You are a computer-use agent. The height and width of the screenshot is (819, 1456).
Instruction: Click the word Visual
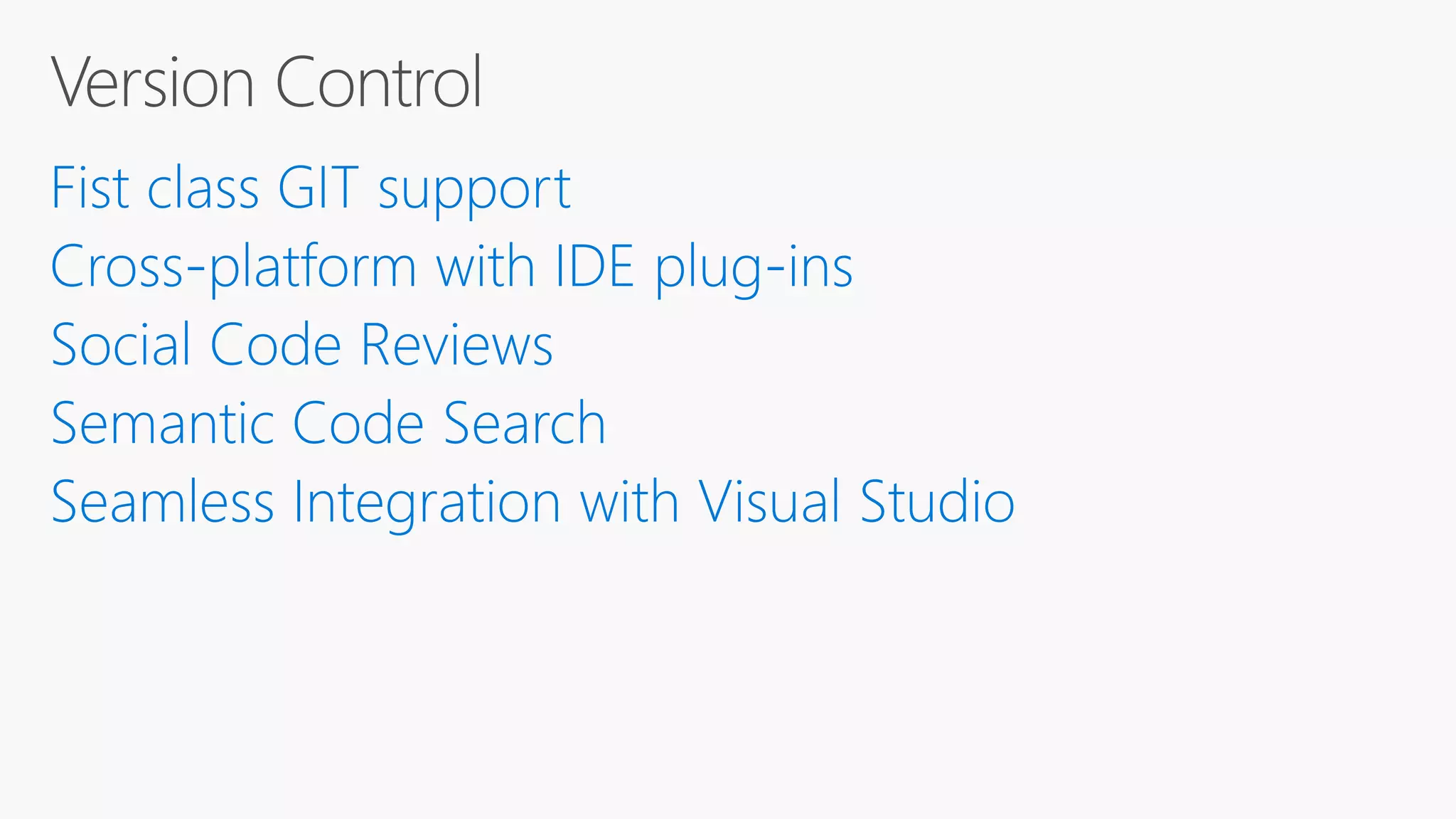coord(770,502)
